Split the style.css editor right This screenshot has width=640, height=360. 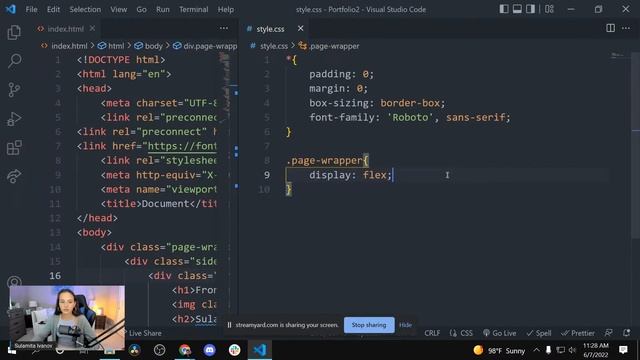point(610,28)
